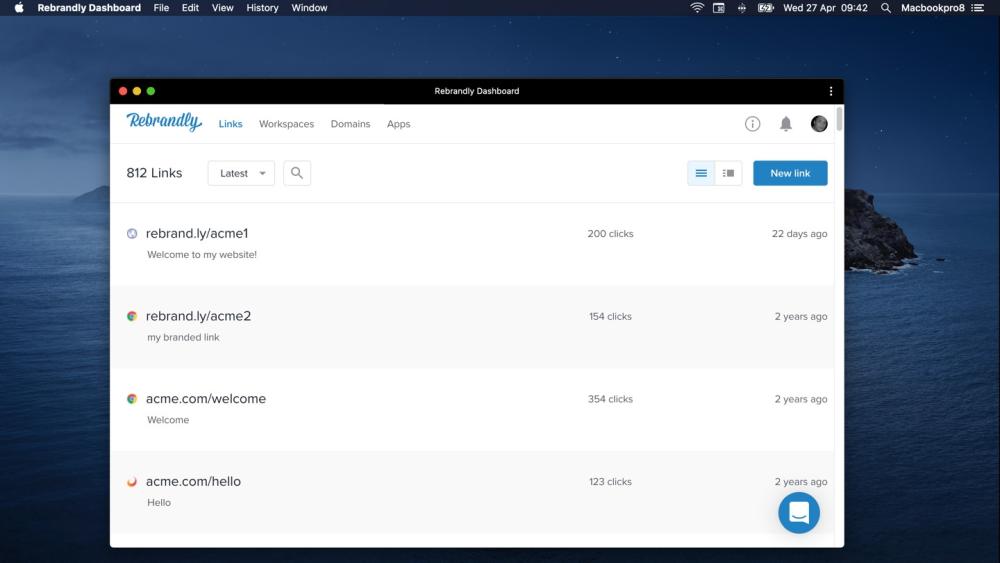Go to the Domains tab
The width and height of the screenshot is (1000, 563).
350,124
